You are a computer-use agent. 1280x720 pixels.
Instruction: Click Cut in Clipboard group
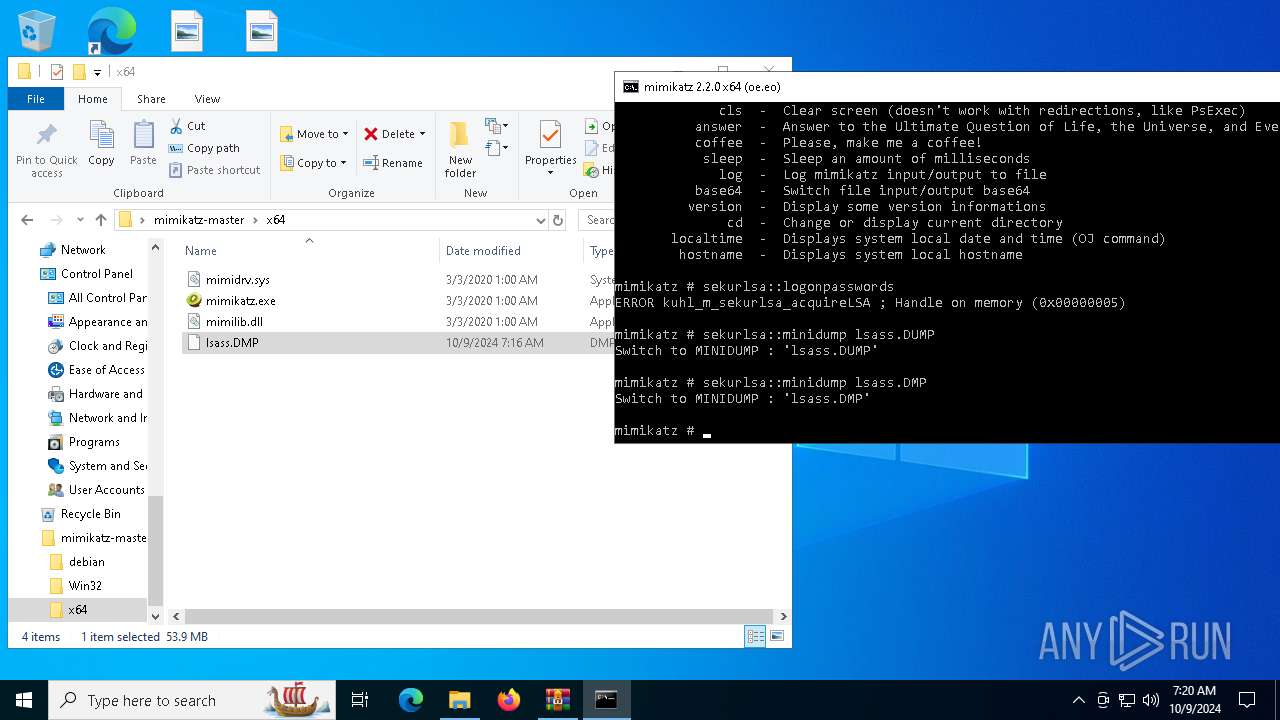[x=187, y=126]
